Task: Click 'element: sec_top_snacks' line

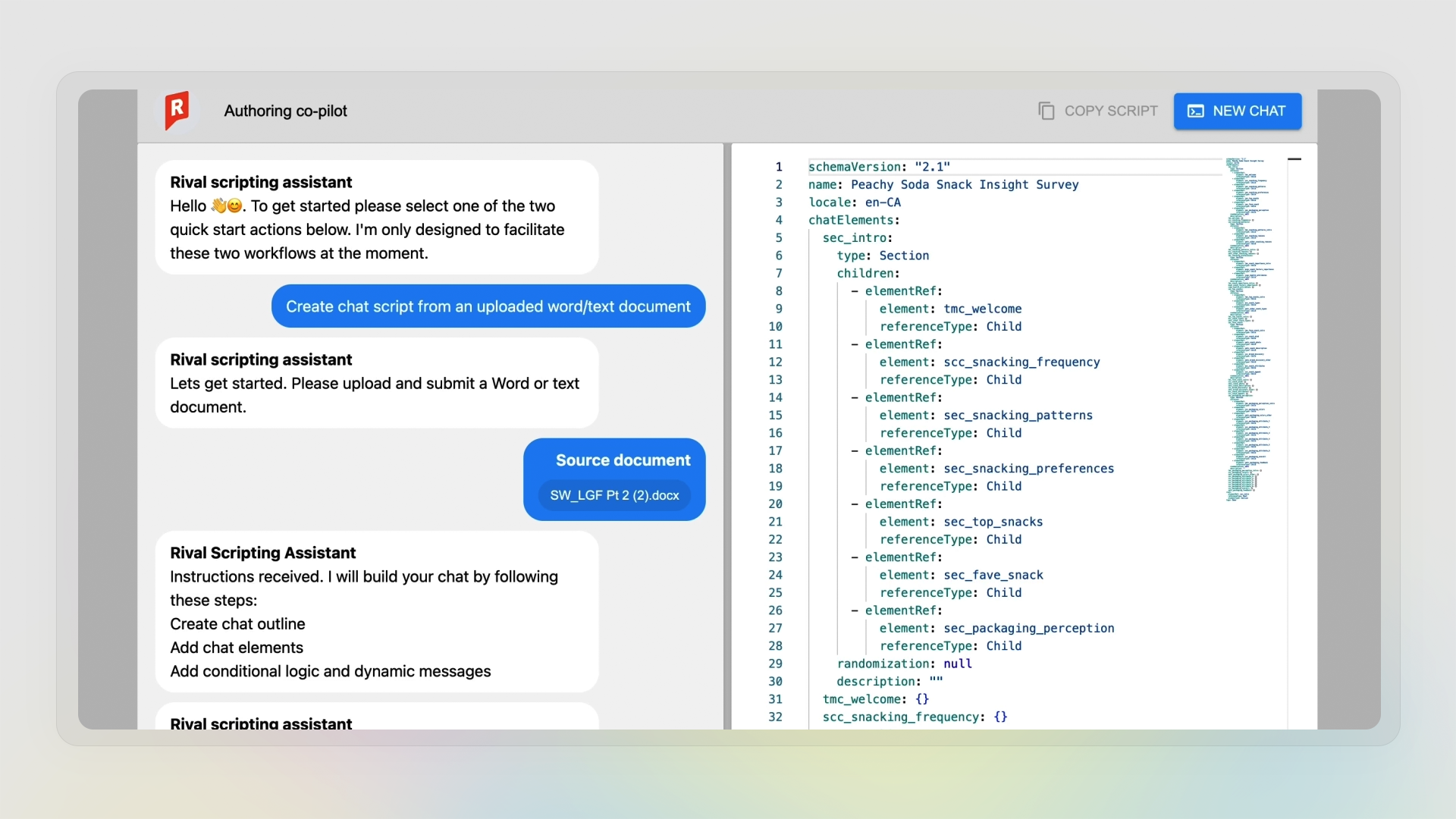Action: point(961,522)
